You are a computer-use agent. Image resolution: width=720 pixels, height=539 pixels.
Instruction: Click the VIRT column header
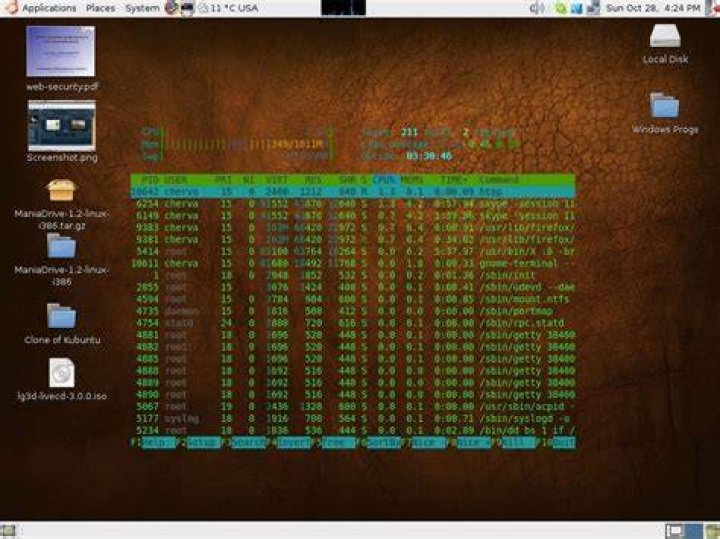(277, 180)
